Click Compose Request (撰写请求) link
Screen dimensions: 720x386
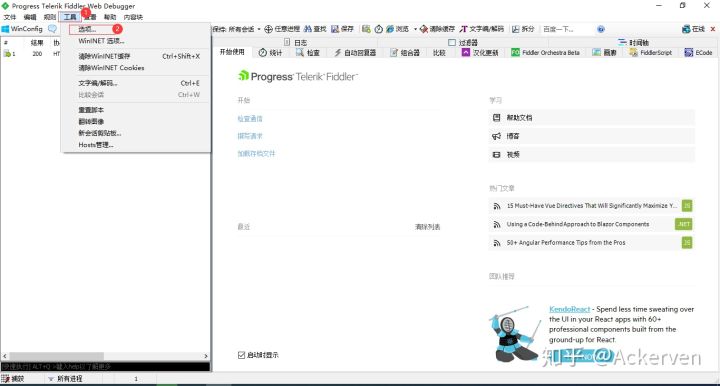tap(250, 136)
